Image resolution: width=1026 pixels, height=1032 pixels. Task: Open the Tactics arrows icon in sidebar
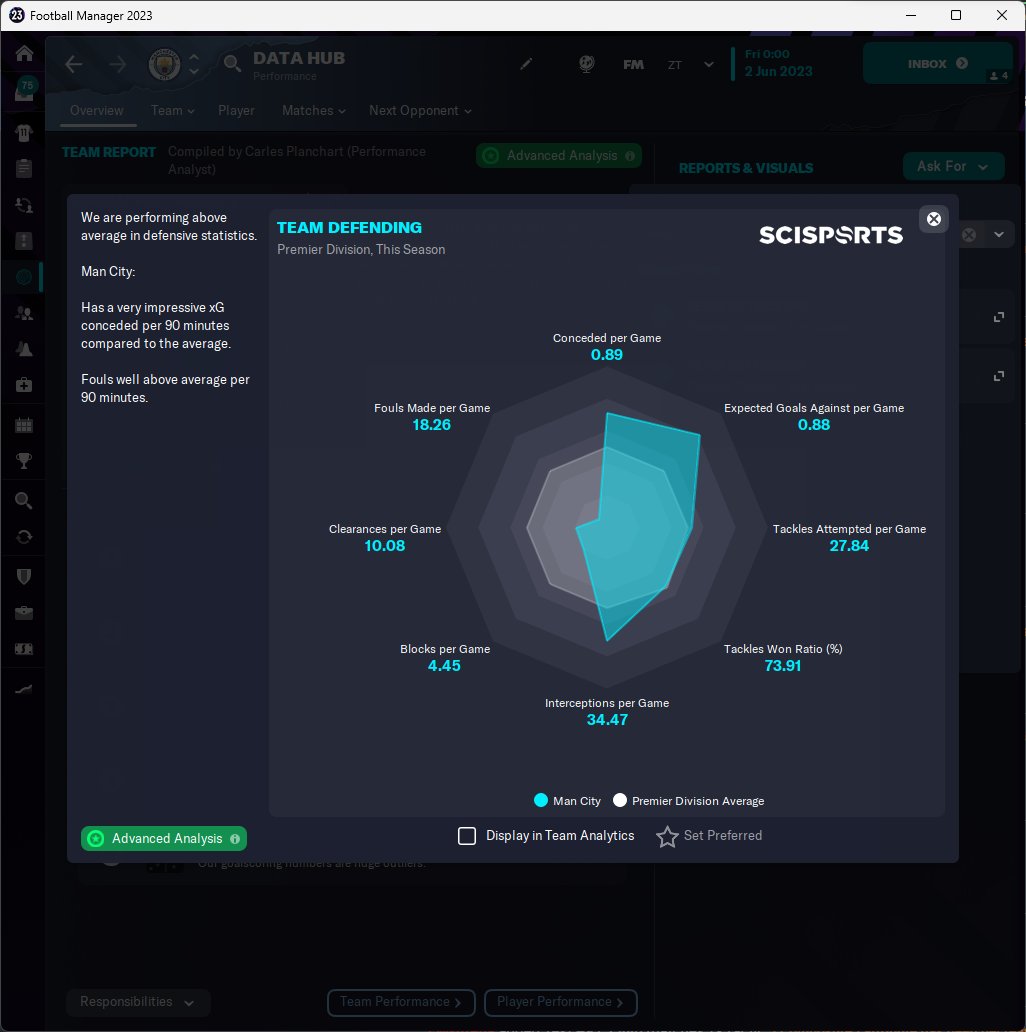(24, 205)
